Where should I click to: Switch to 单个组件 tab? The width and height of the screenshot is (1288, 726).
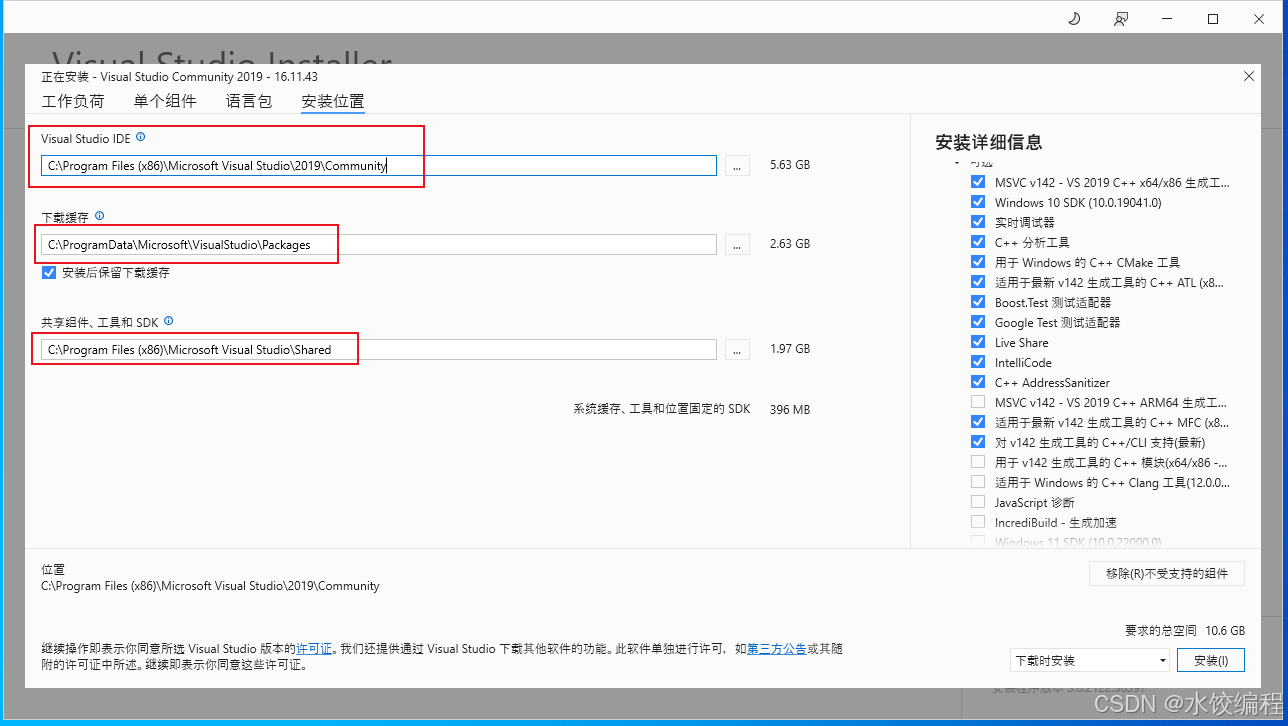[x=165, y=101]
